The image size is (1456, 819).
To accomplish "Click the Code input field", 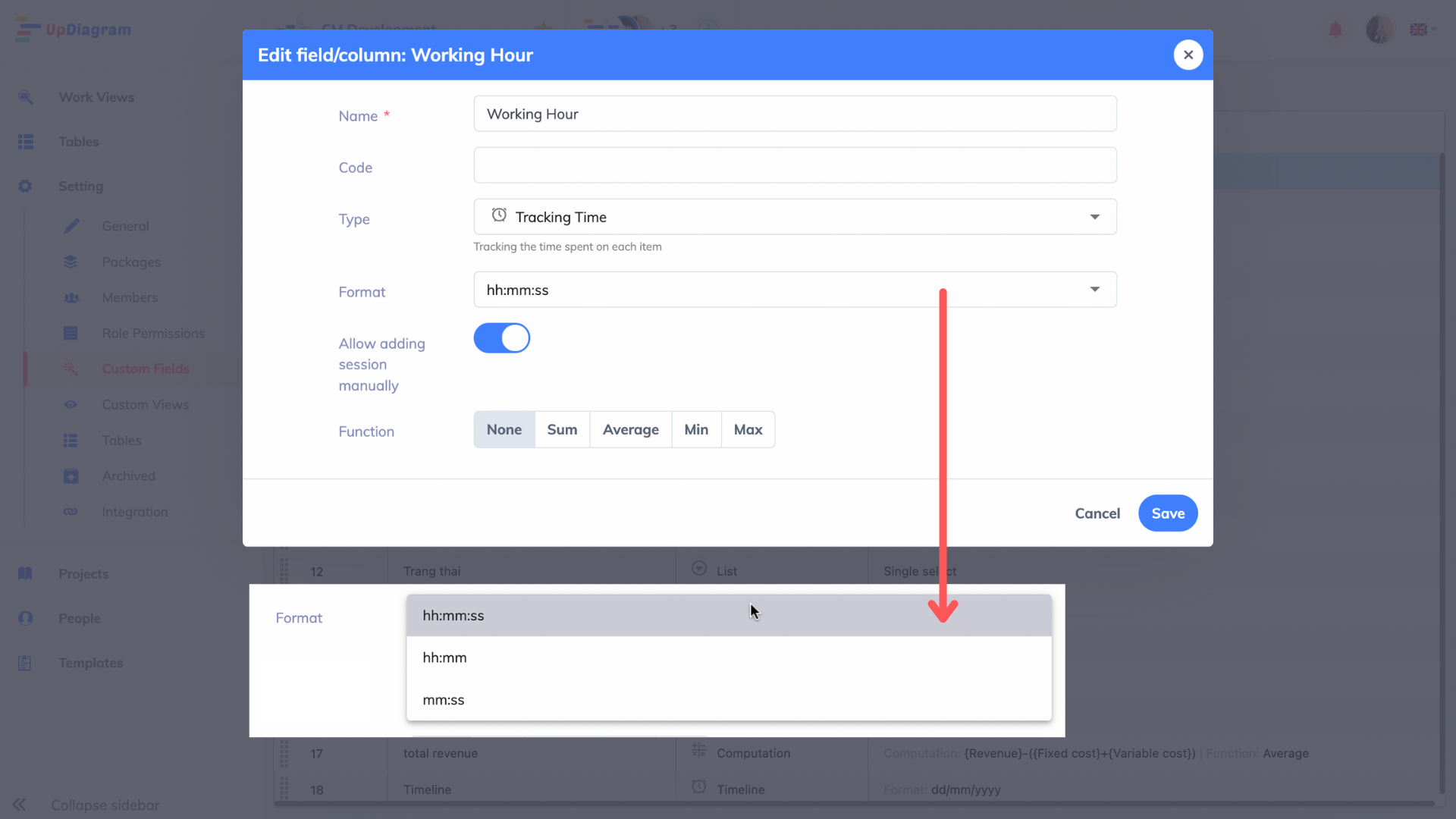I will (795, 165).
